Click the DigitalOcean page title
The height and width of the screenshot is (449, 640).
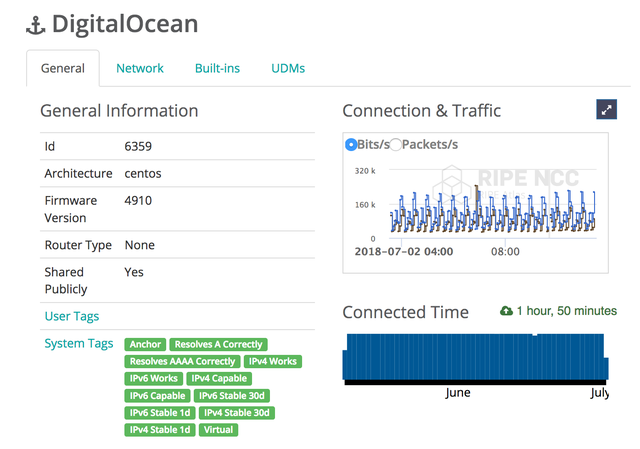[x=125, y=24]
